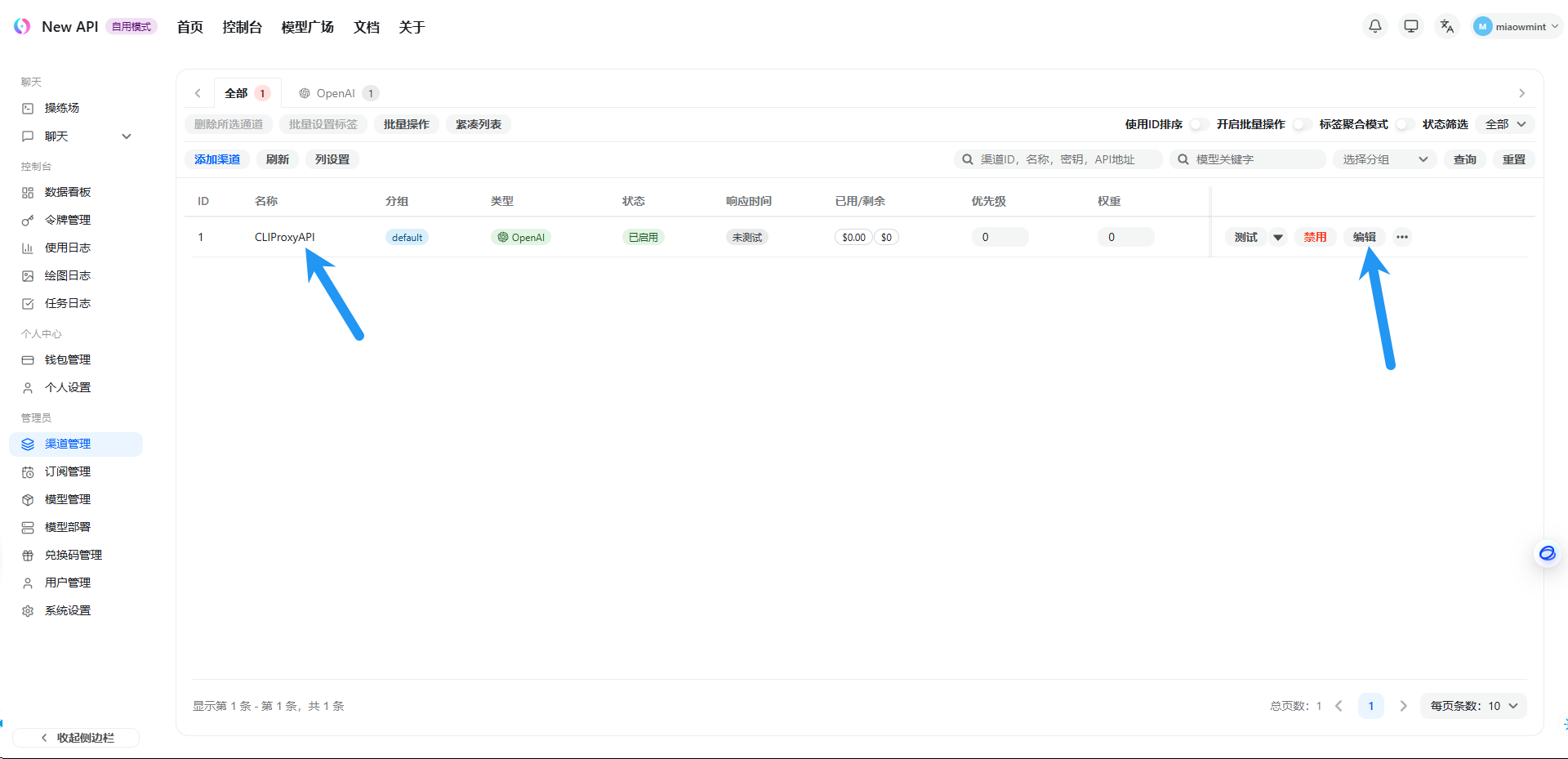Go to 令牌管理 in sidebar
The width and height of the screenshot is (1568, 759).
click(68, 220)
